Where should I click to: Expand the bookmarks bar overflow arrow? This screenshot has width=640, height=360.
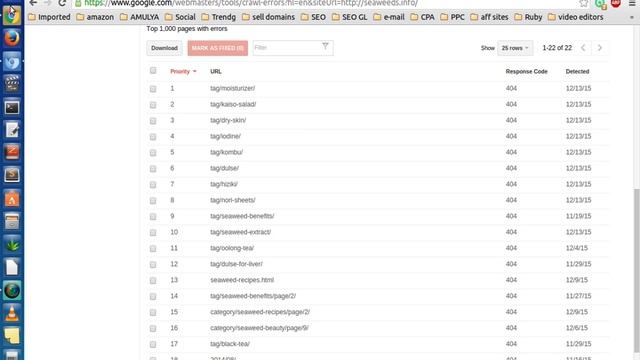click(632, 18)
